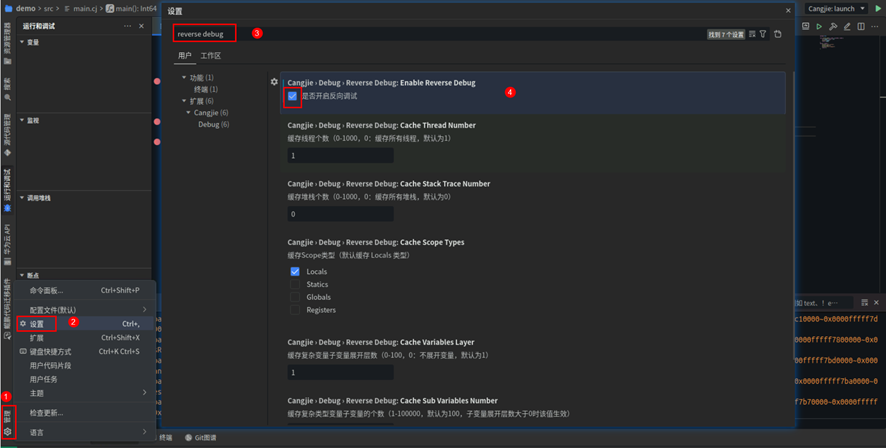Check the Registers scope type checkbox

click(295, 310)
